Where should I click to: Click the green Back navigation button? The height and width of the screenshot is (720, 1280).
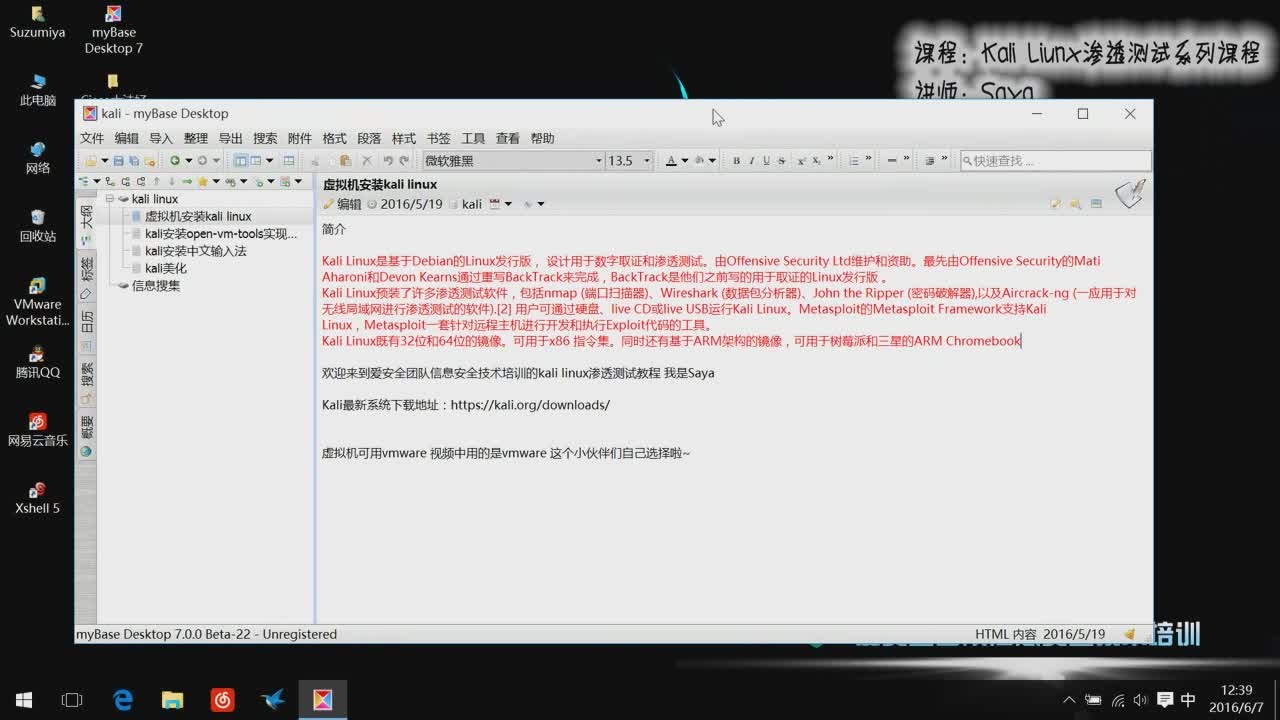pos(175,161)
